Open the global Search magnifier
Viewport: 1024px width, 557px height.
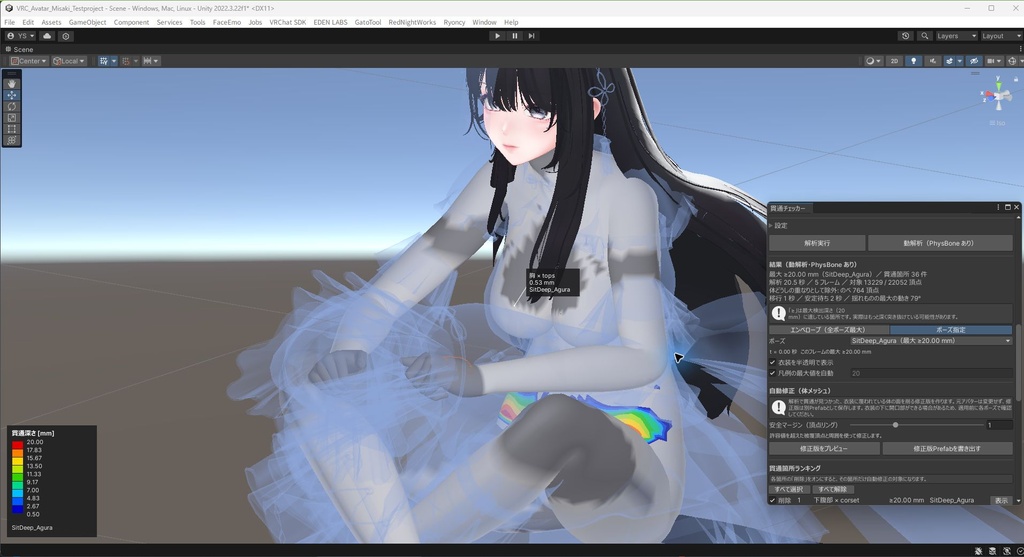point(924,36)
